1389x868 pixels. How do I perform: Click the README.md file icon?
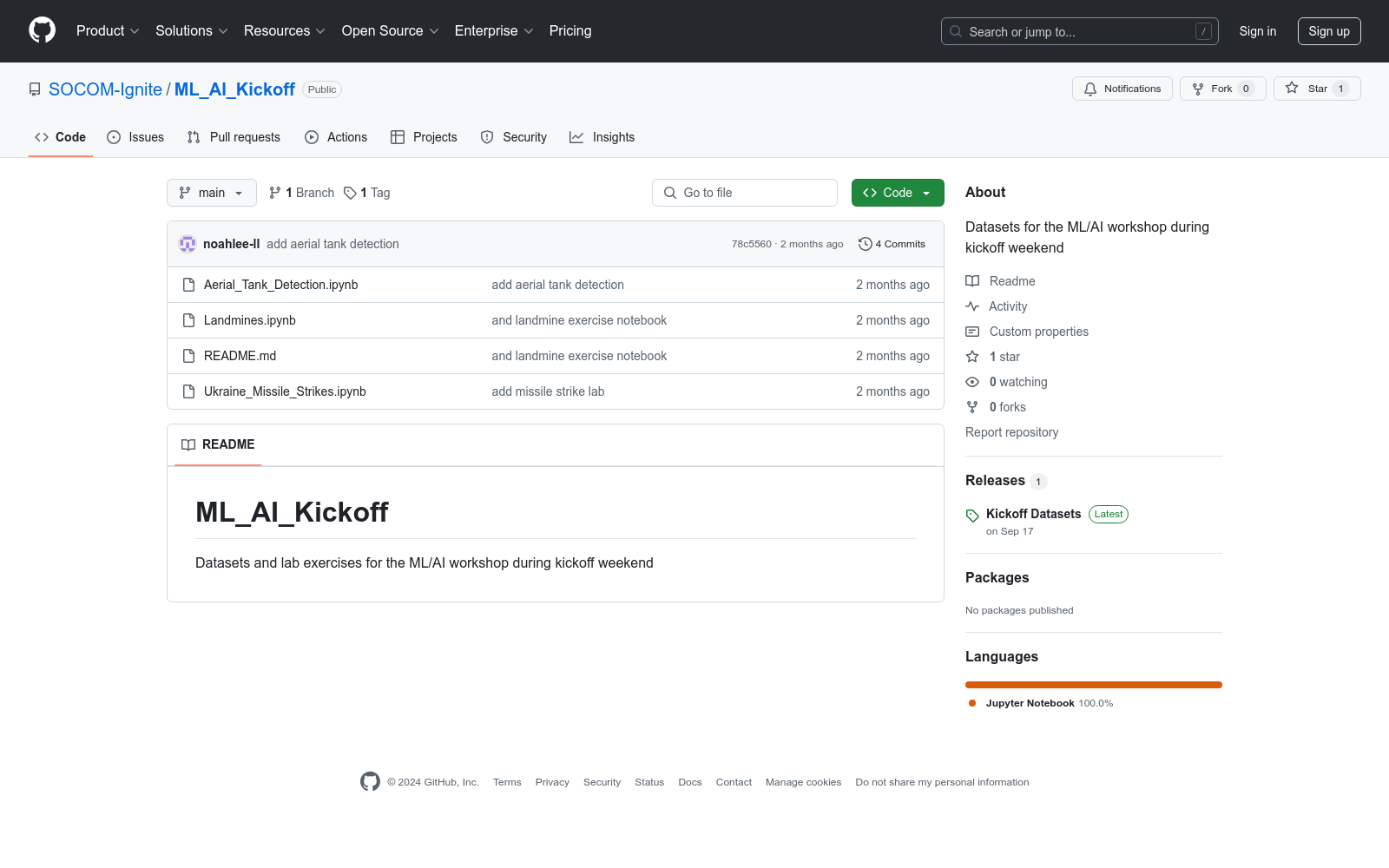click(x=188, y=356)
